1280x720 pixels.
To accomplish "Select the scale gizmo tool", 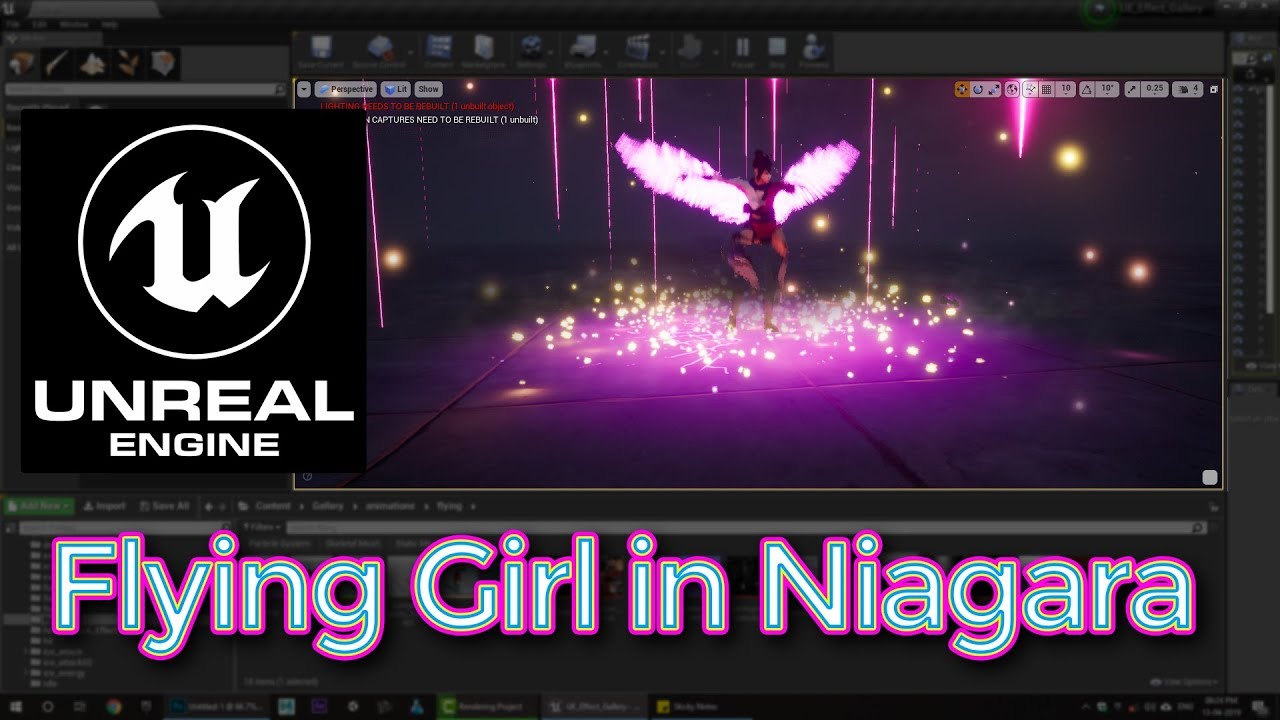I will [x=994, y=89].
